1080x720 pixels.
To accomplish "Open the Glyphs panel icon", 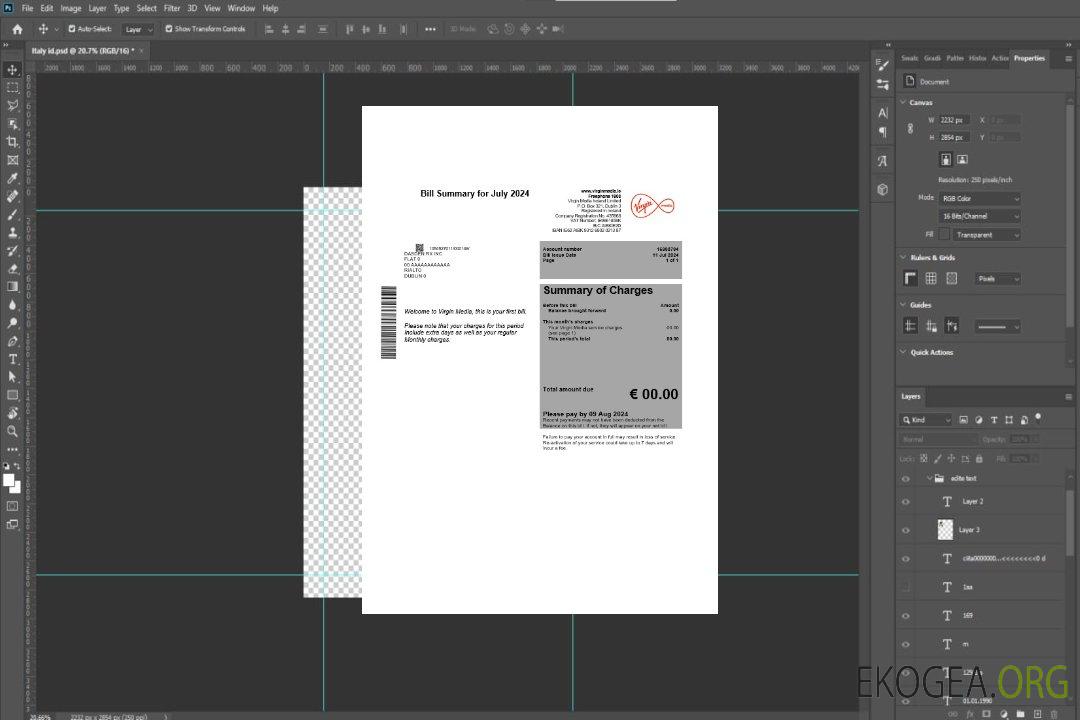I will [883, 161].
